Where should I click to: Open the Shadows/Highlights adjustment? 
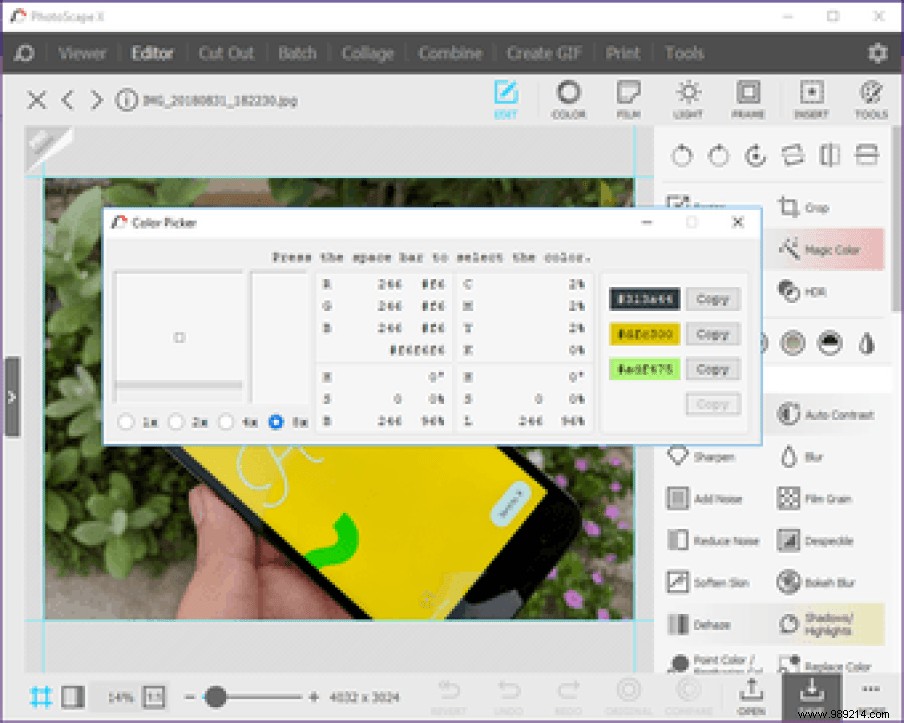(830, 625)
